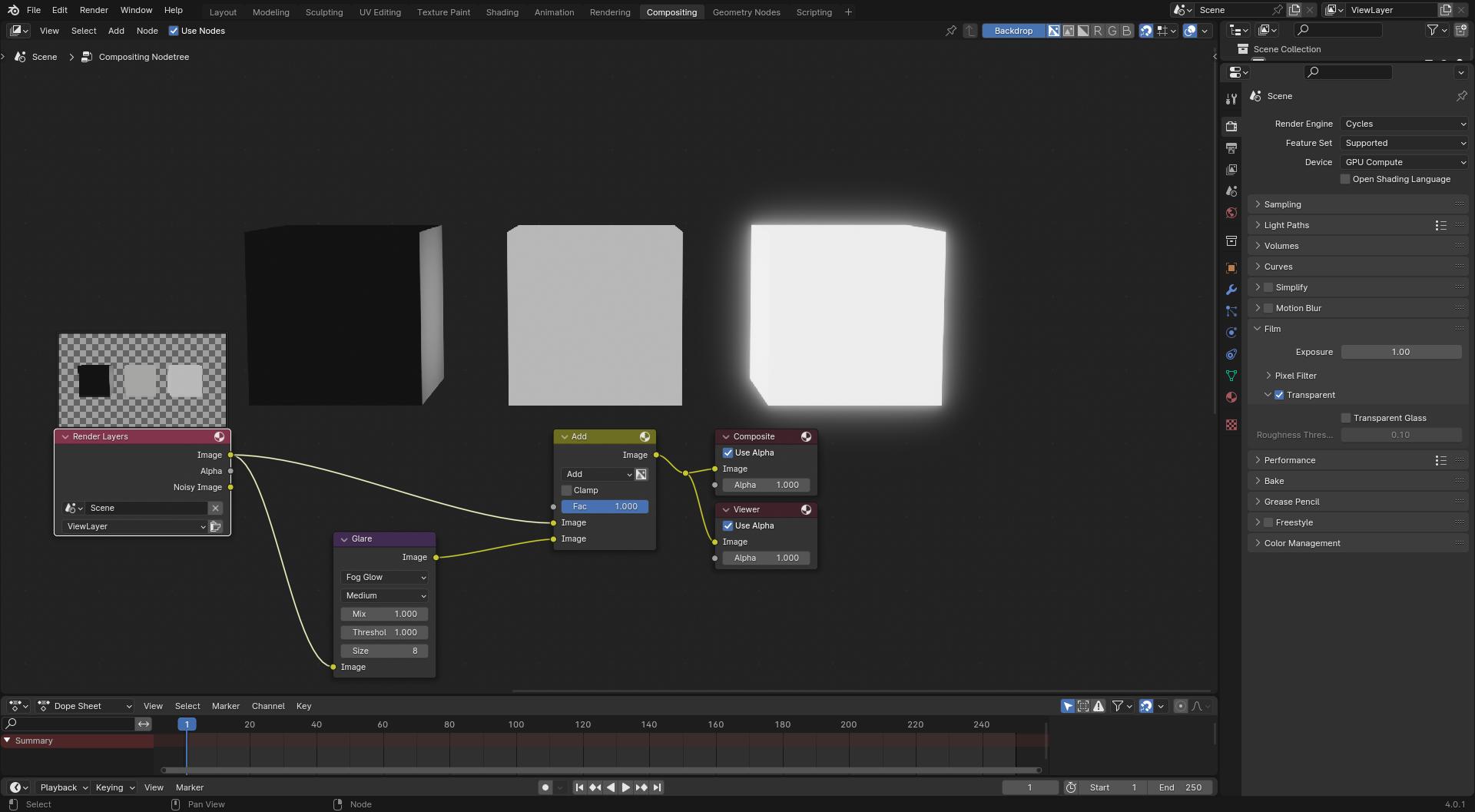
Task: Open the Object properties tab icon
Action: [x=1231, y=268]
